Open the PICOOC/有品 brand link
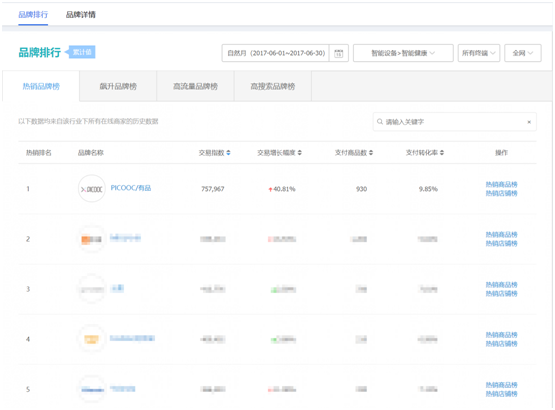555x410 pixels. point(131,188)
